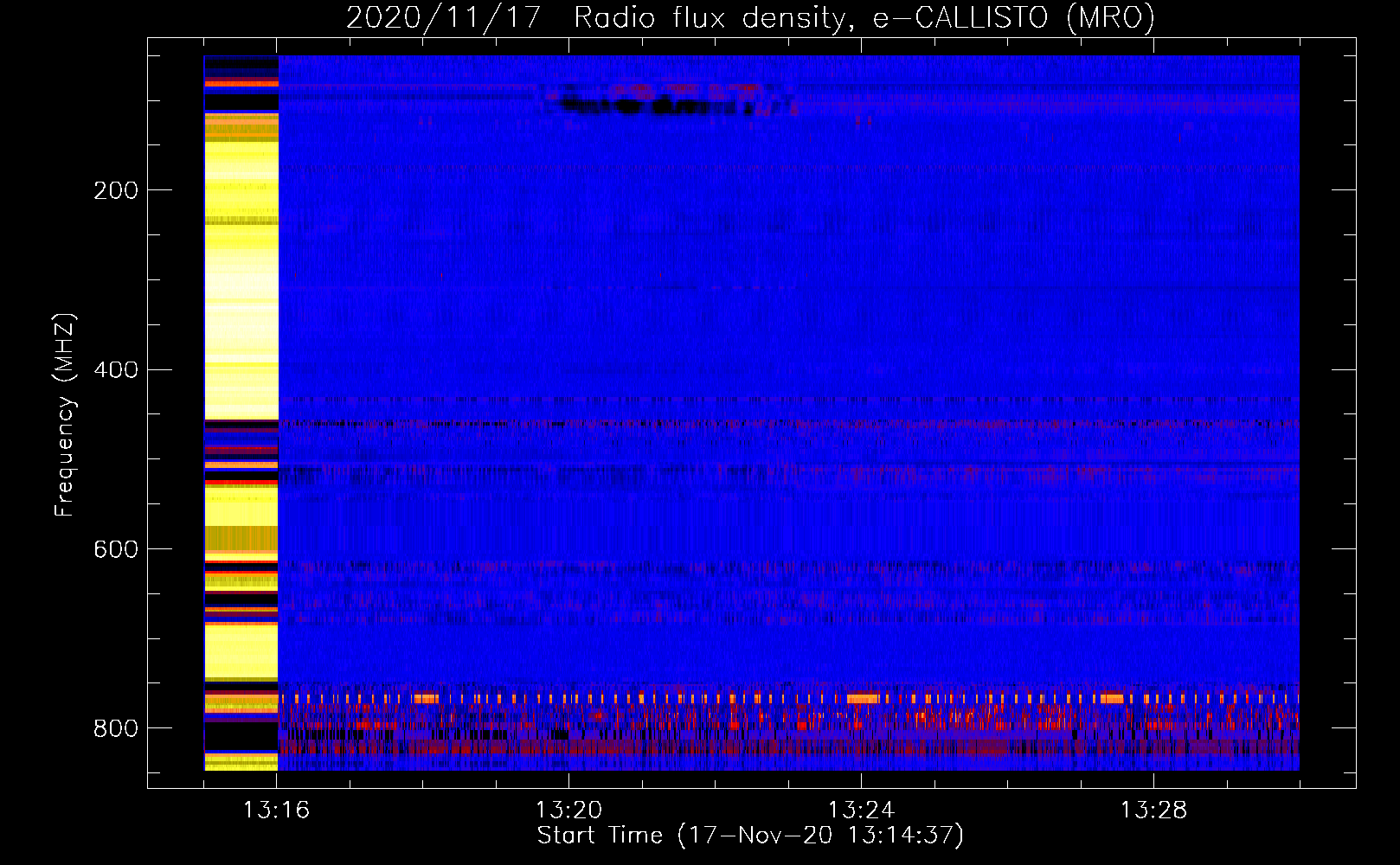This screenshot has width=1400, height=865.
Task: Click the 13:28 time tick label
Action: pyautogui.click(x=1153, y=811)
